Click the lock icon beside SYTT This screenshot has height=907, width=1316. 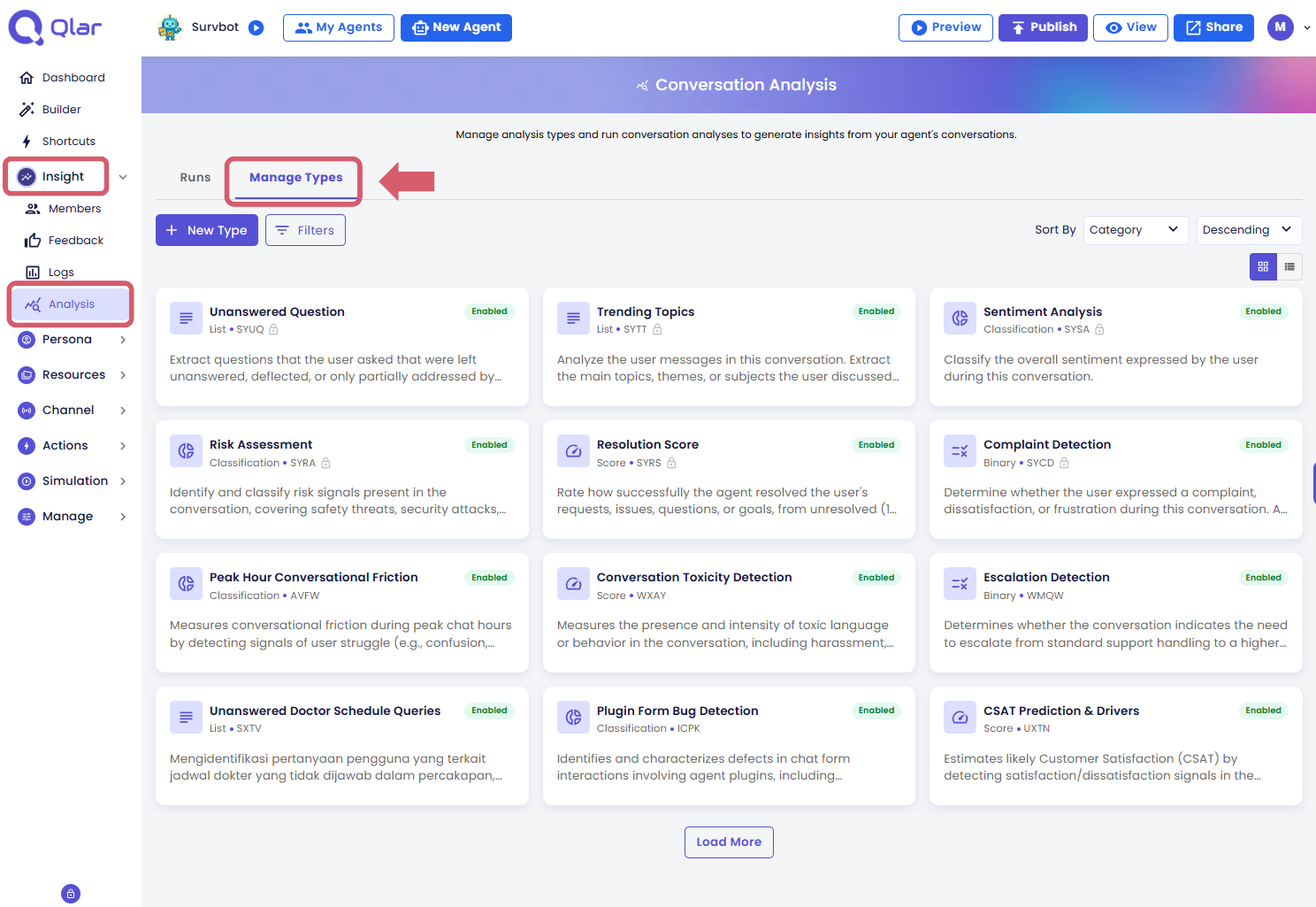pos(657,329)
